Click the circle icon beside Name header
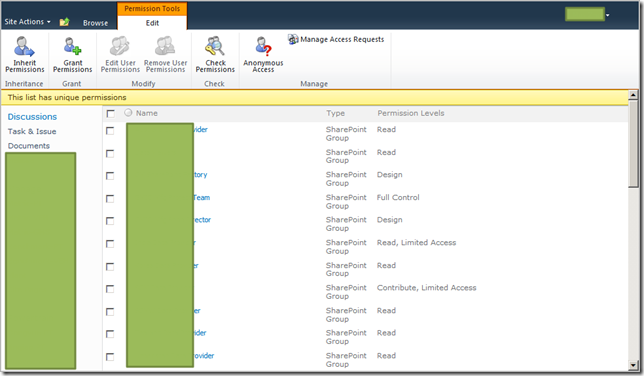 pos(129,113)
